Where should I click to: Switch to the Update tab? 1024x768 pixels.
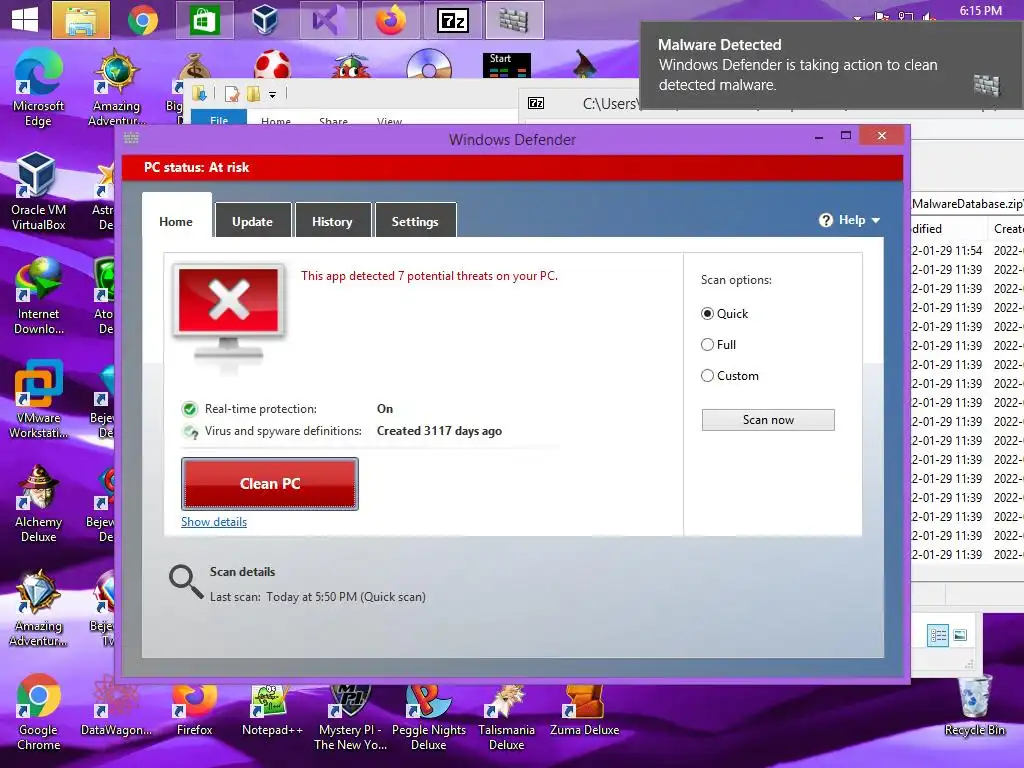point(252,221)
